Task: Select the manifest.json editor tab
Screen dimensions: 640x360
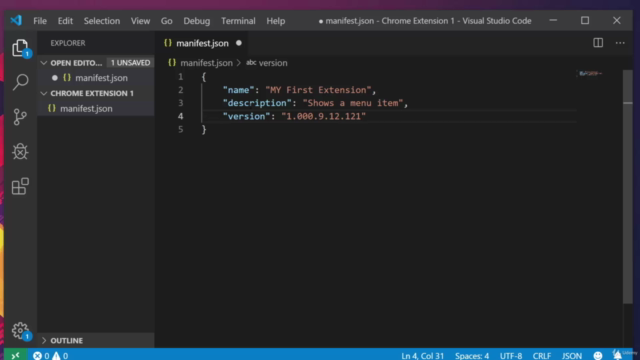Action: 202,43
